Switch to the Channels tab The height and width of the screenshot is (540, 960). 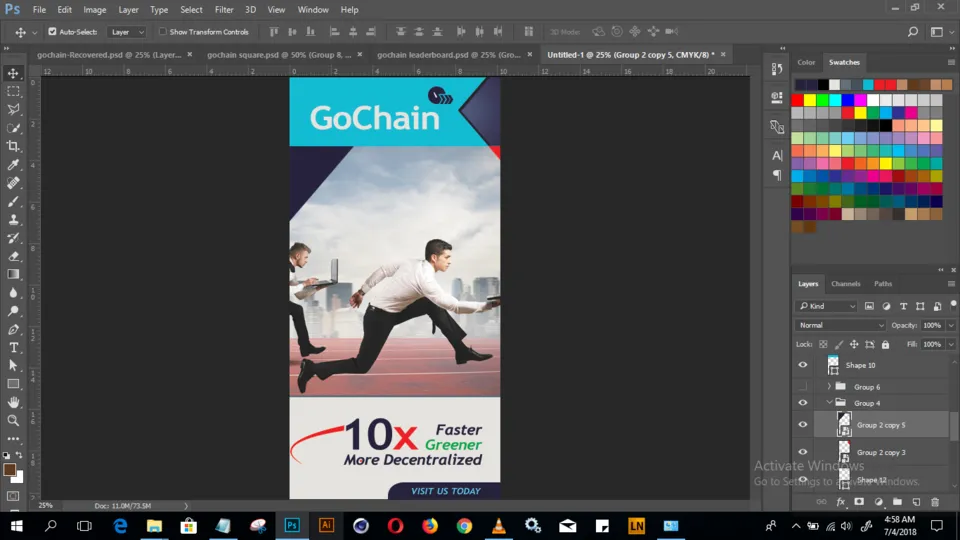(x=846, y=284)
